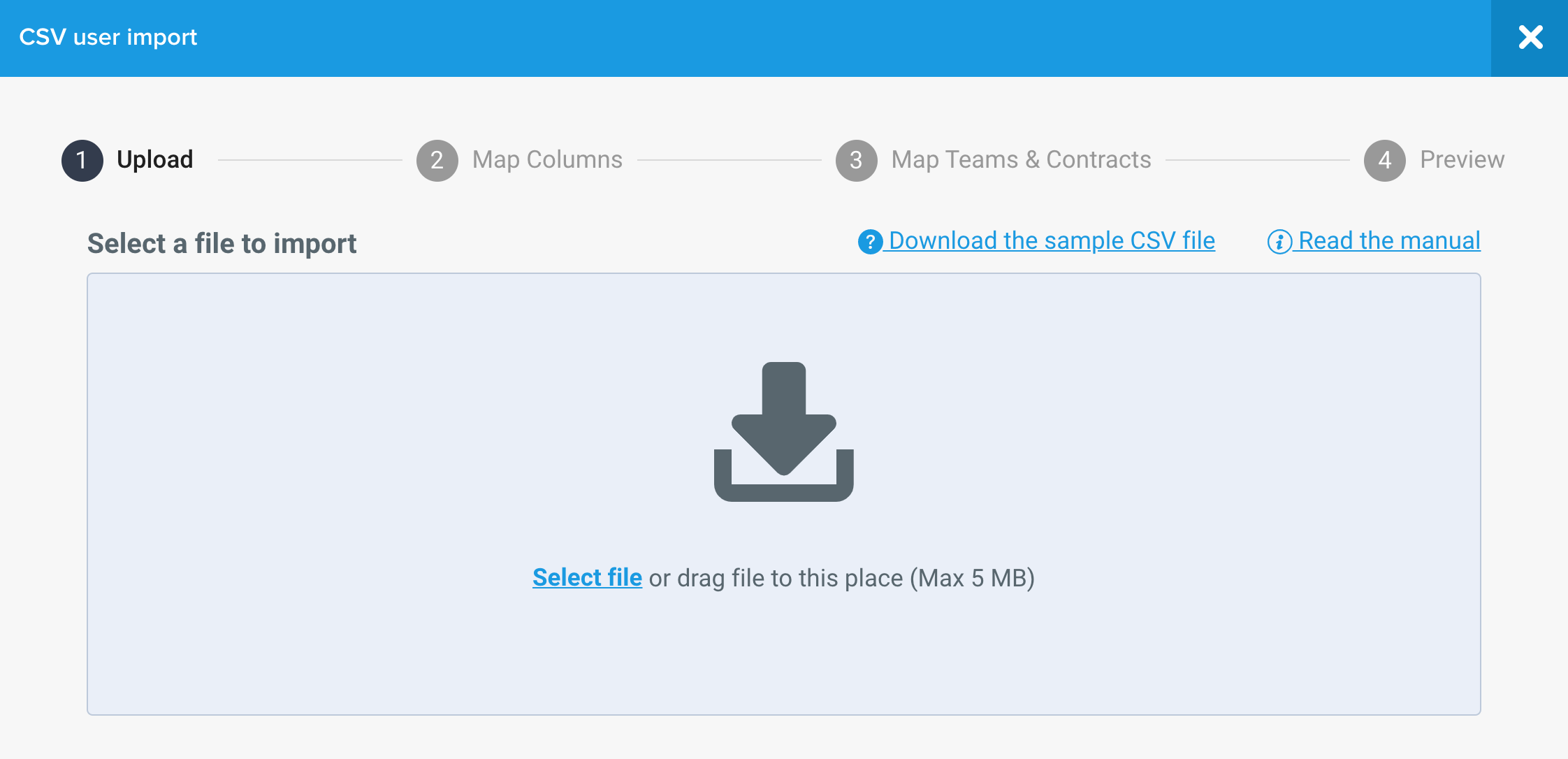Click the step 3 circle icon
The width and height of the screenshot is (1568, 759).
tap(857, 160)
